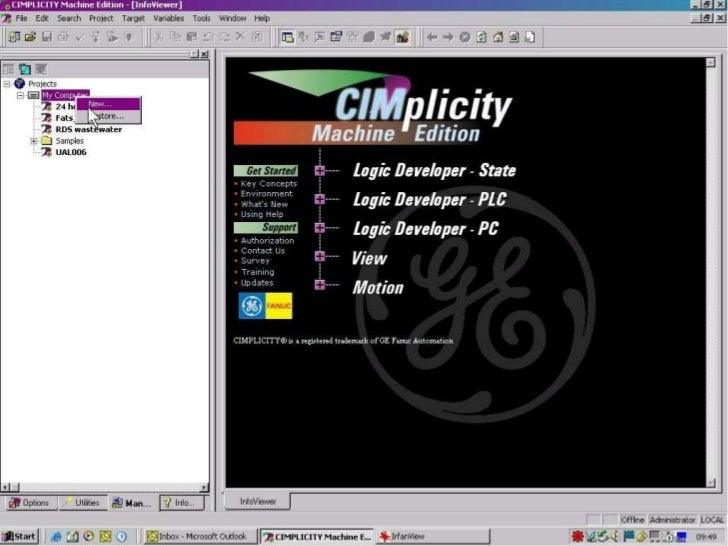Click the GE Fanuc logo

point(265,306)
